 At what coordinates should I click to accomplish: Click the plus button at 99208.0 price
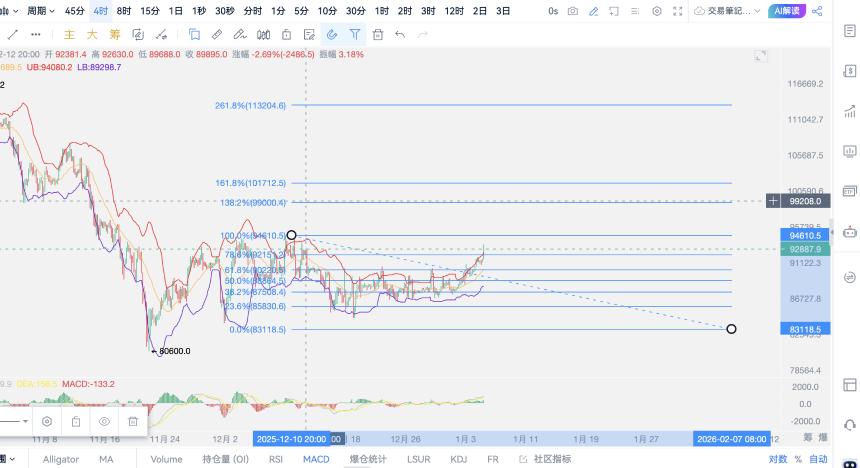773,201
